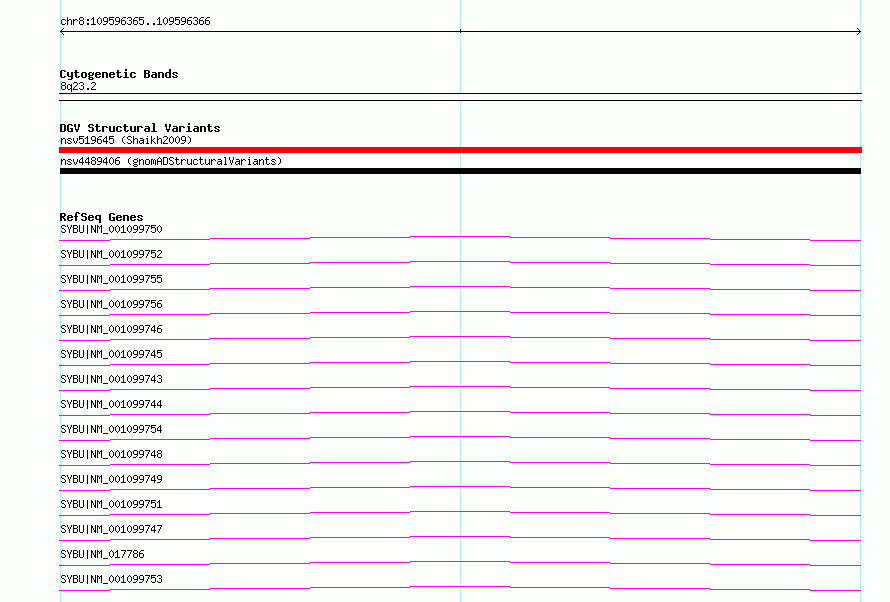Click the nsv4489406 (gnomADStructuralVariants) label
The image size is (890, 602).
tap(171, 161)
